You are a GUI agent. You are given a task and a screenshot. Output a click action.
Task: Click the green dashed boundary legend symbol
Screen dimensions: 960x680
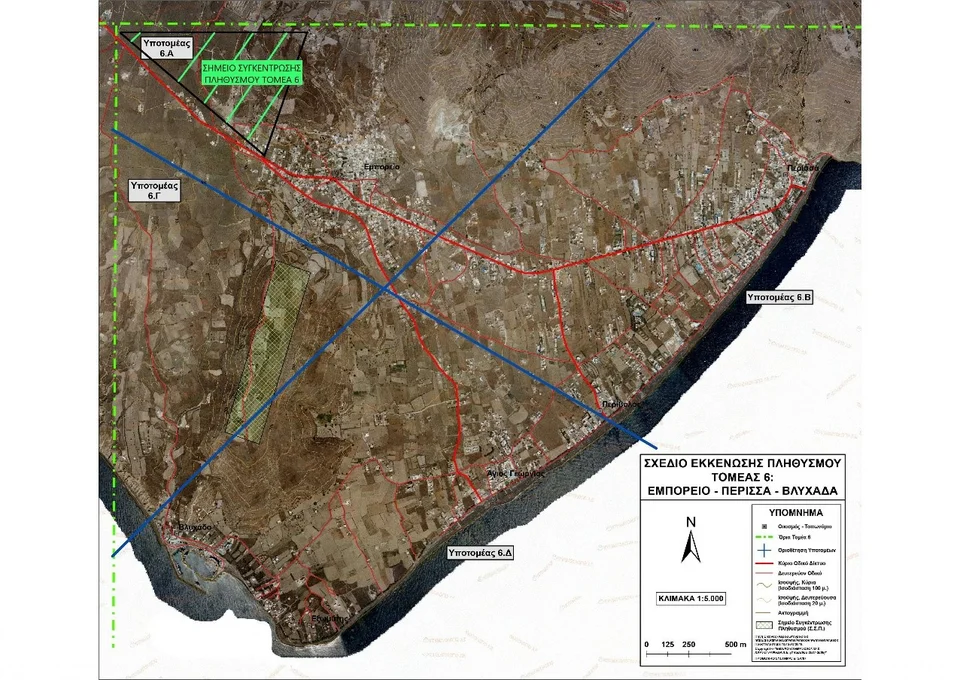click(762, 538)
